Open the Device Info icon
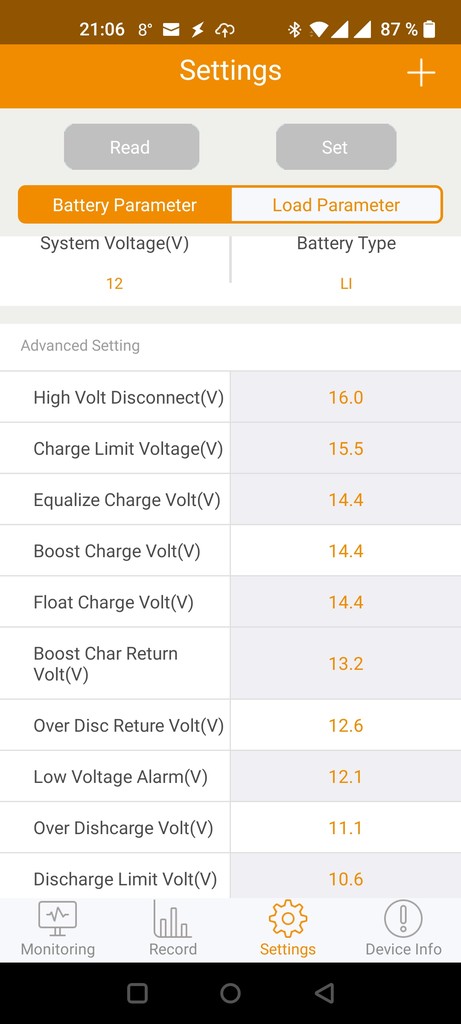 403,918
